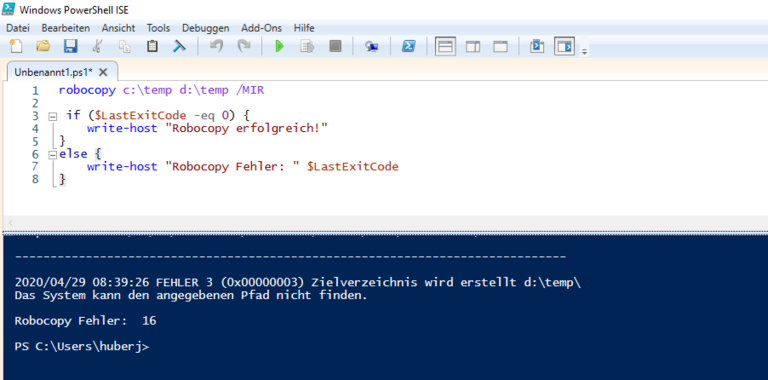
Task: Open a script with the folder icon
Action: coord(43,47)
